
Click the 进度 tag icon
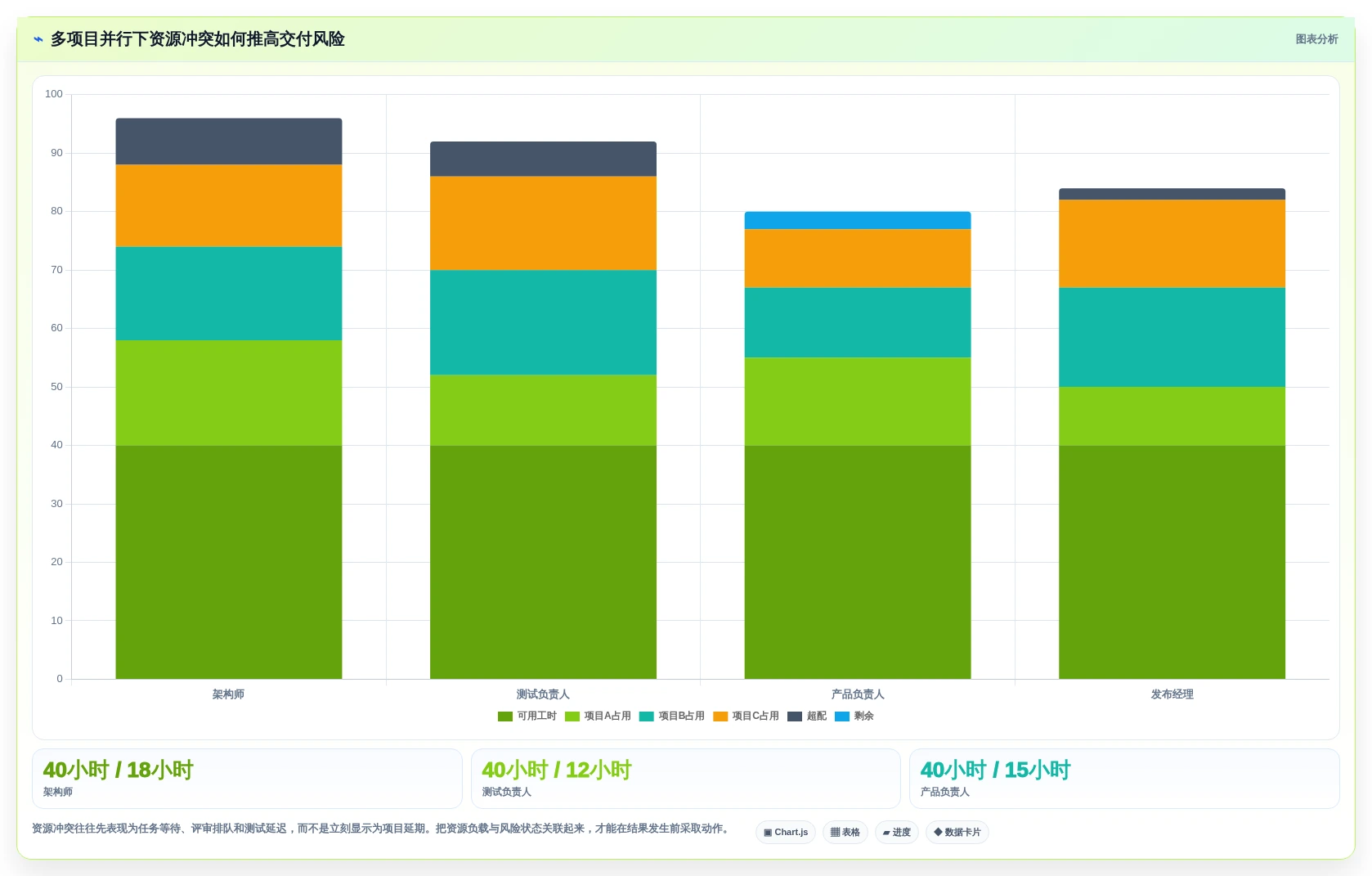[886, 833]
